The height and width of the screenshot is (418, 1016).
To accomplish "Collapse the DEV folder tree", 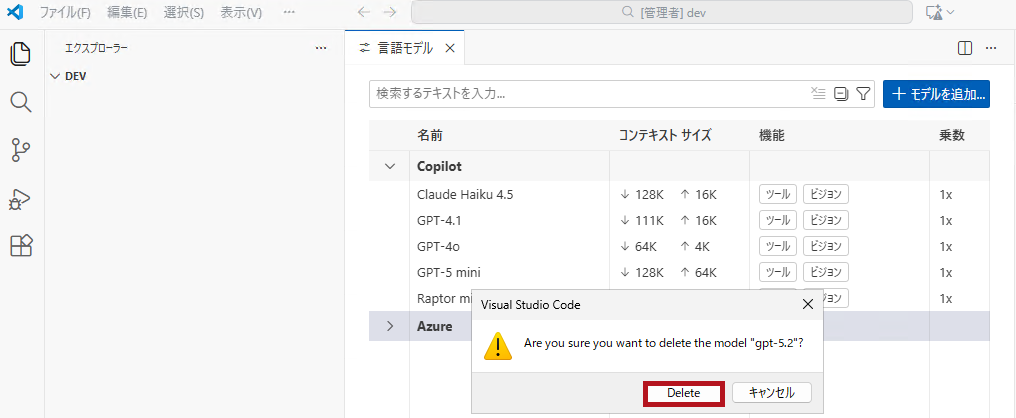I will [x=54, y=76].
